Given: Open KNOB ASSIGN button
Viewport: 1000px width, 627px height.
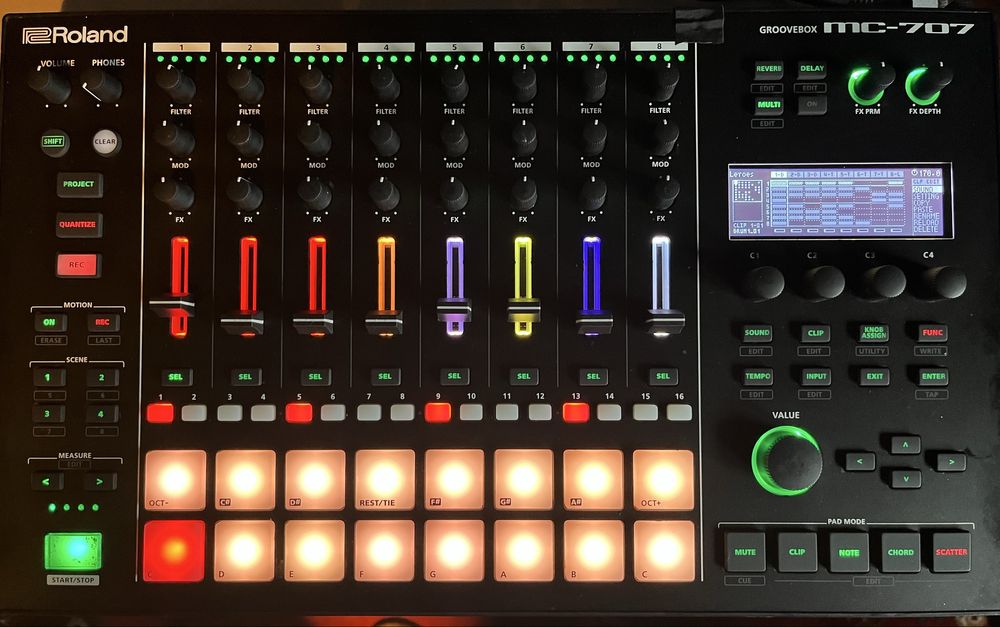Looking at the screenshot, I should [x=873, y=333].
